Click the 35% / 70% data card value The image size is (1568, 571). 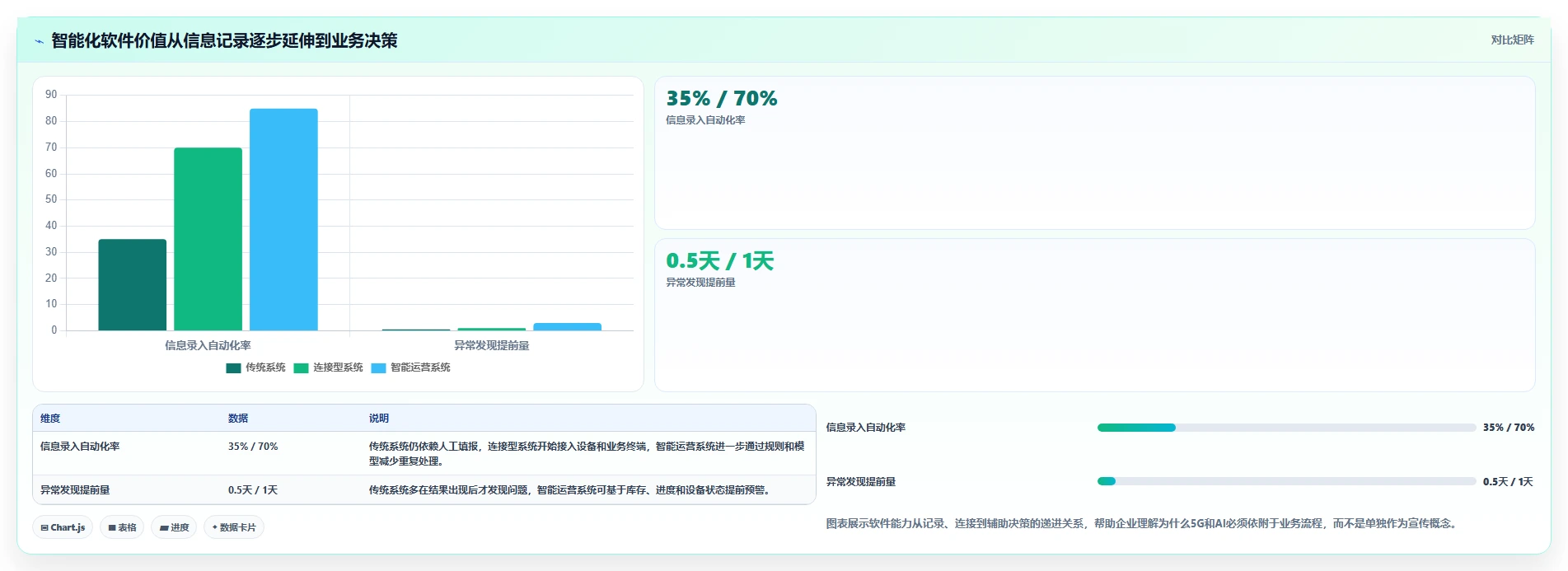coord(721,99)
